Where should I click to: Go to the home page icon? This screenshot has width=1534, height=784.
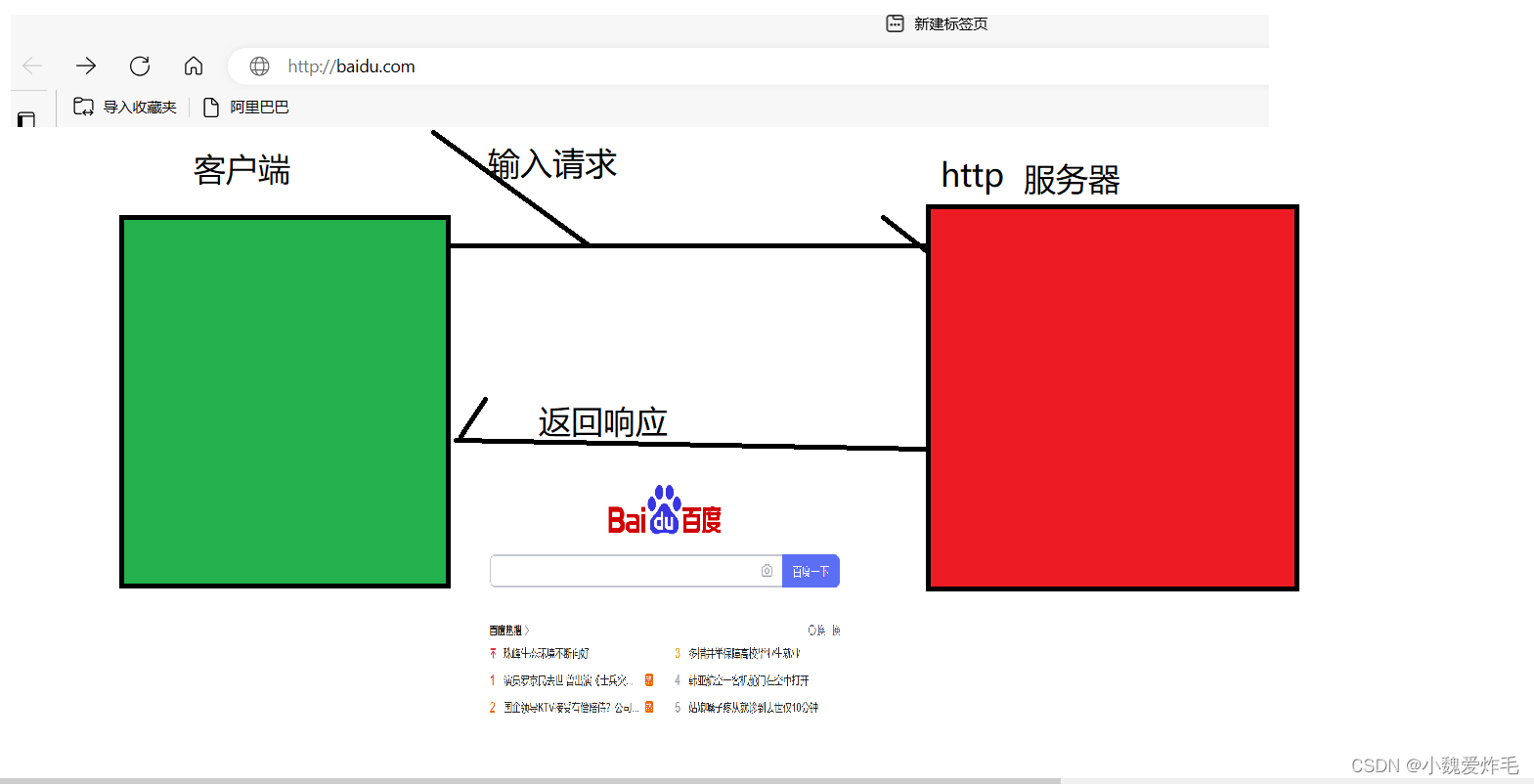coord(194,65)
